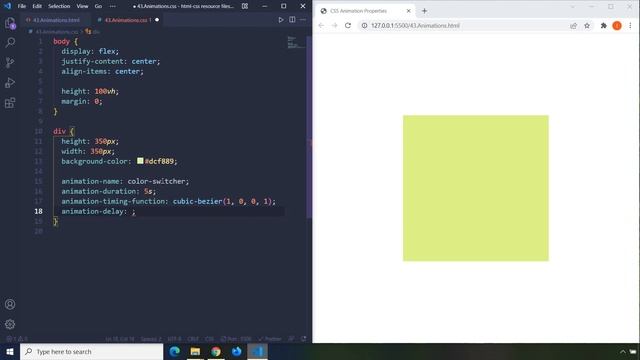The height and width of the screenshot is (360, 640).
Task: Click the unsaved dot on the 43.Animations.css tab
Action: pyautogui.click(x=157, y=20)
